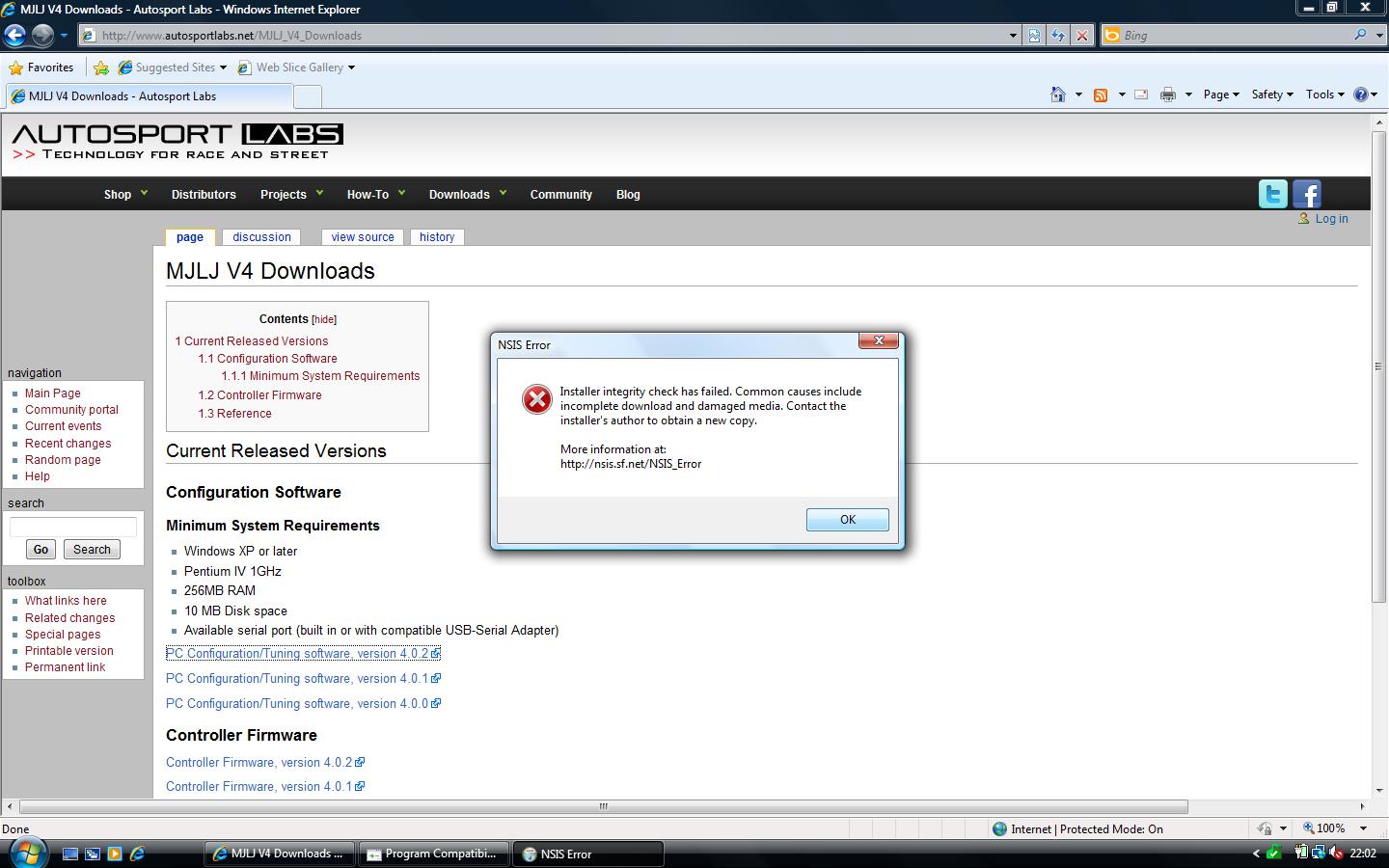The height and width of the screenshot is (868, 1389).
Task: Open the Safety menu dropdown
Action: click(1272, 95)
